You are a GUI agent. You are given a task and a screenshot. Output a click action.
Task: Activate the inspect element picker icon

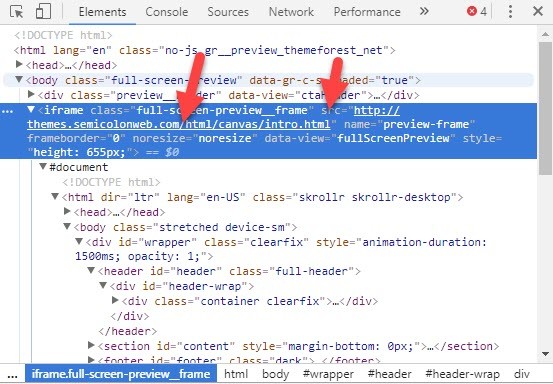pyautogui.click(x=17, y=12)
